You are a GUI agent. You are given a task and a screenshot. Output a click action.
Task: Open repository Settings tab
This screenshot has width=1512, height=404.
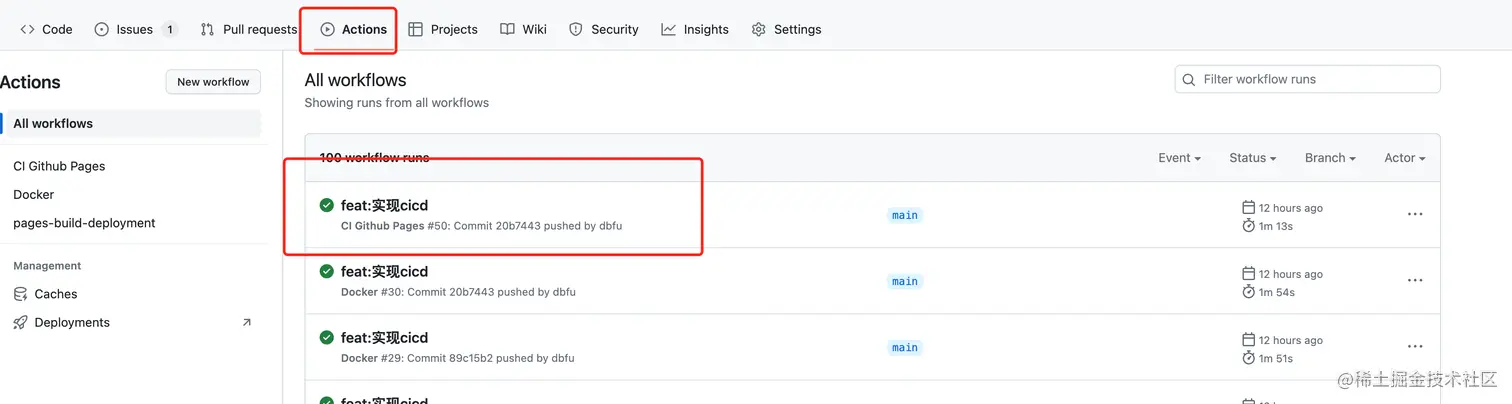786,29
